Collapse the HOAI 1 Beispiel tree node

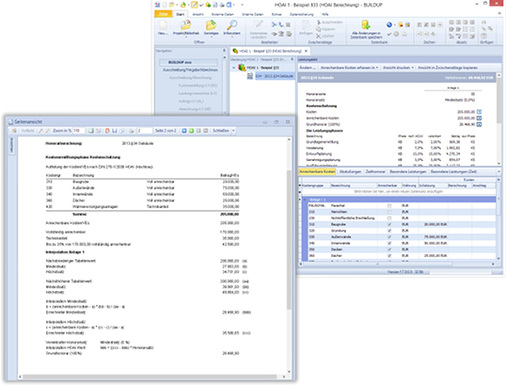(234, 68)
